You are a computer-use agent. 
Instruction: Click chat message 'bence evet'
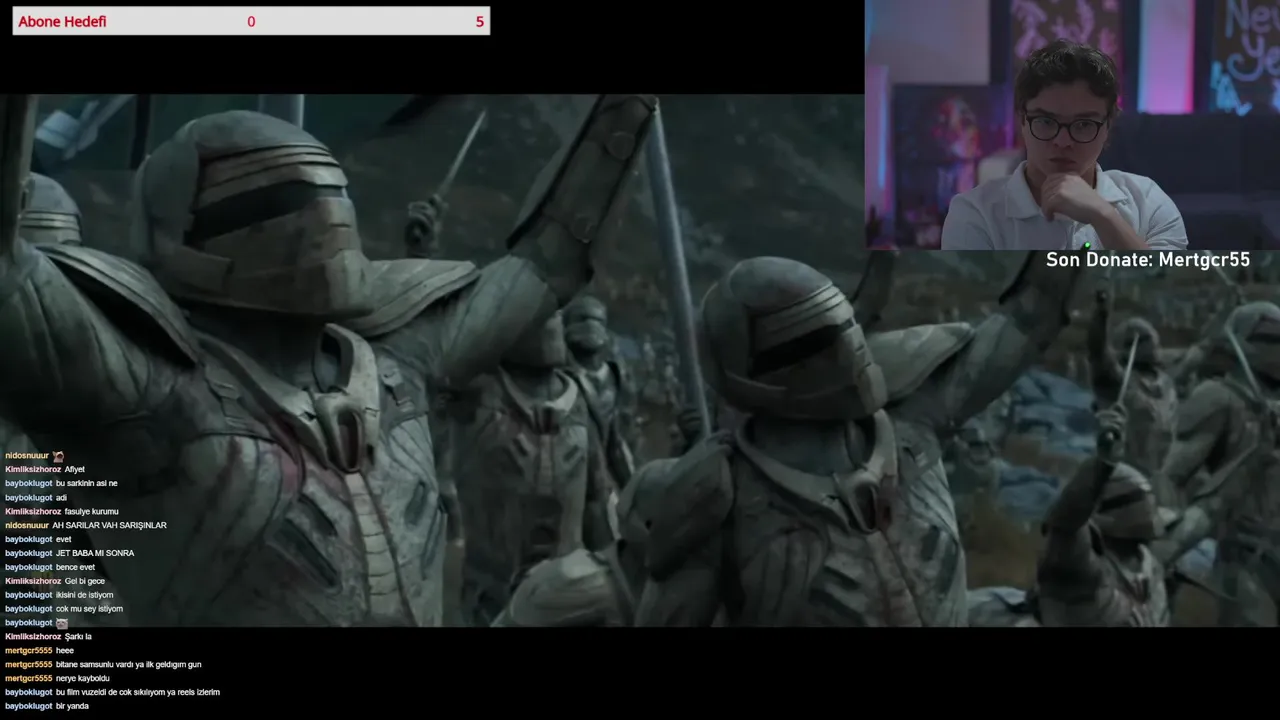click(x=75, y=567)
